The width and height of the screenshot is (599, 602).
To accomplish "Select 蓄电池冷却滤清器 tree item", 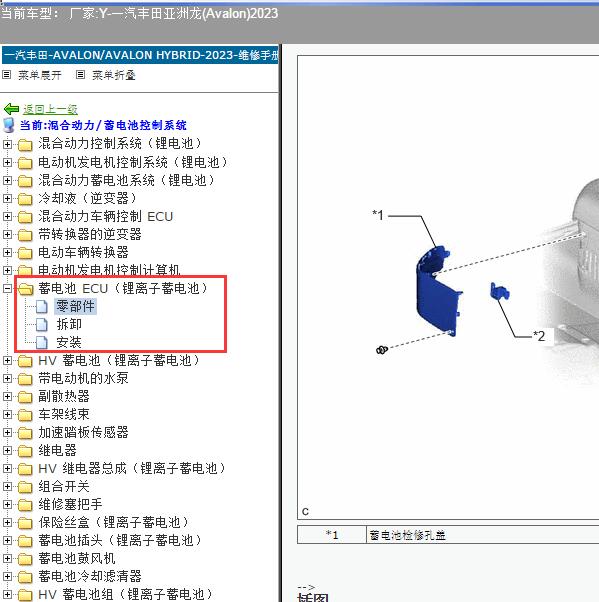I will pos(90,576).
